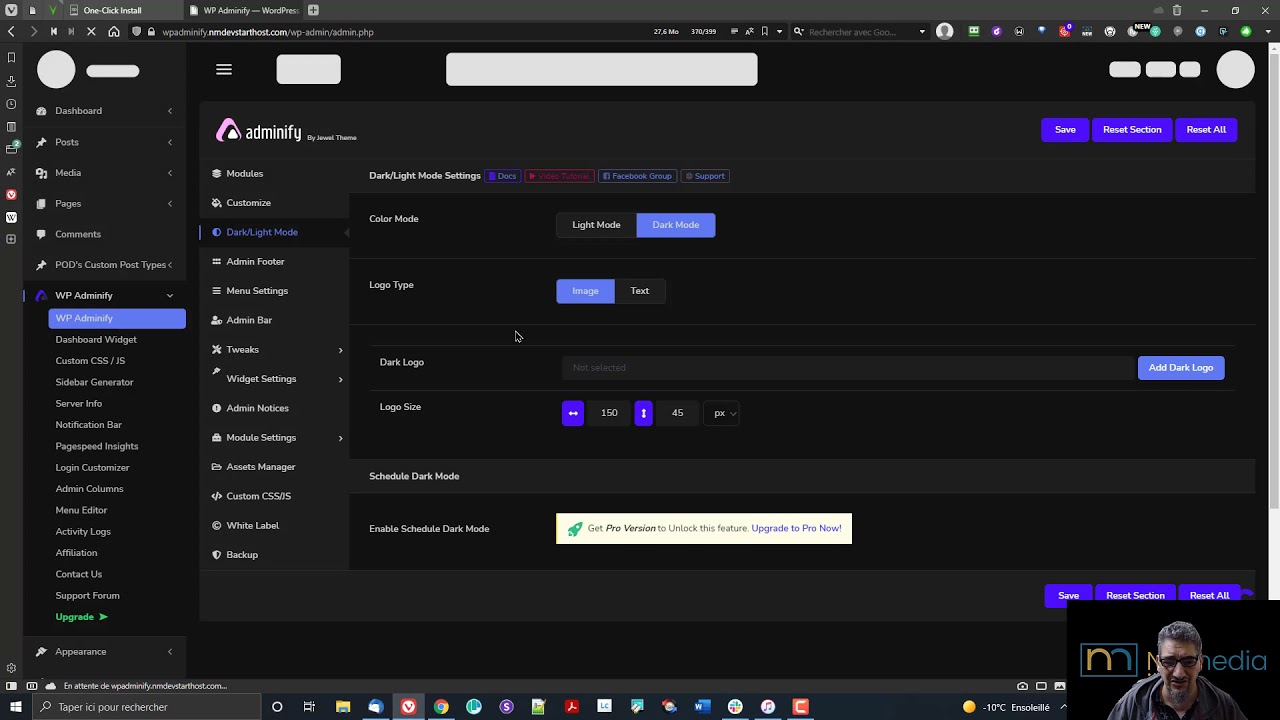Switch to the One-Click Install tab
Image resolution: width=1280 pixels, height=720 pixels.
click(112, 10)
